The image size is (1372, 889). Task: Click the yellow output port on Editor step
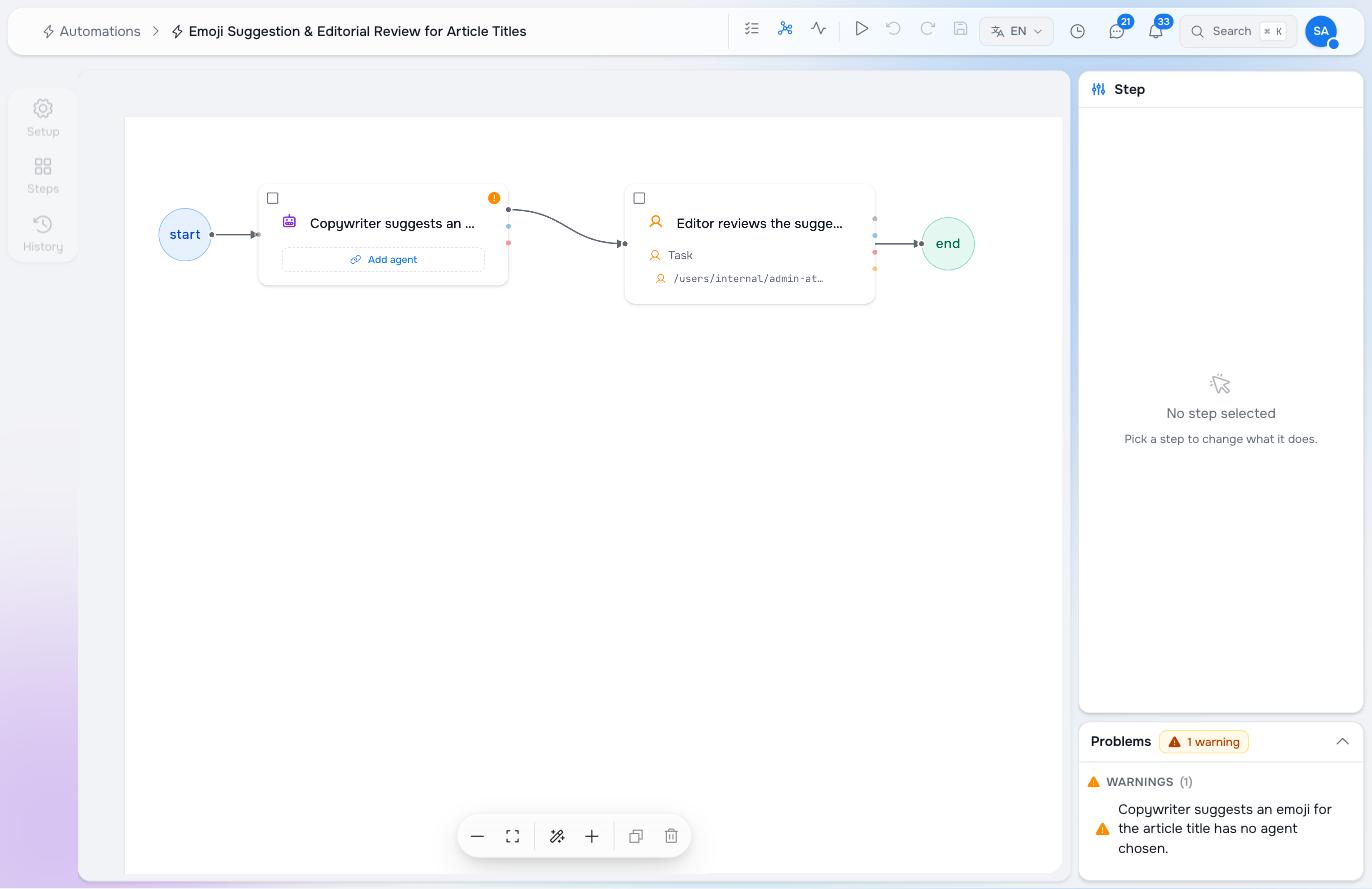[x=875, y=269]
